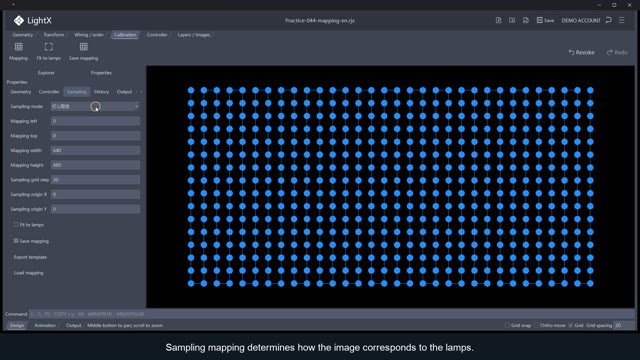Click the Mapping width field showing 640
This screenshot has height=360, width=640.
click(95, 150)
